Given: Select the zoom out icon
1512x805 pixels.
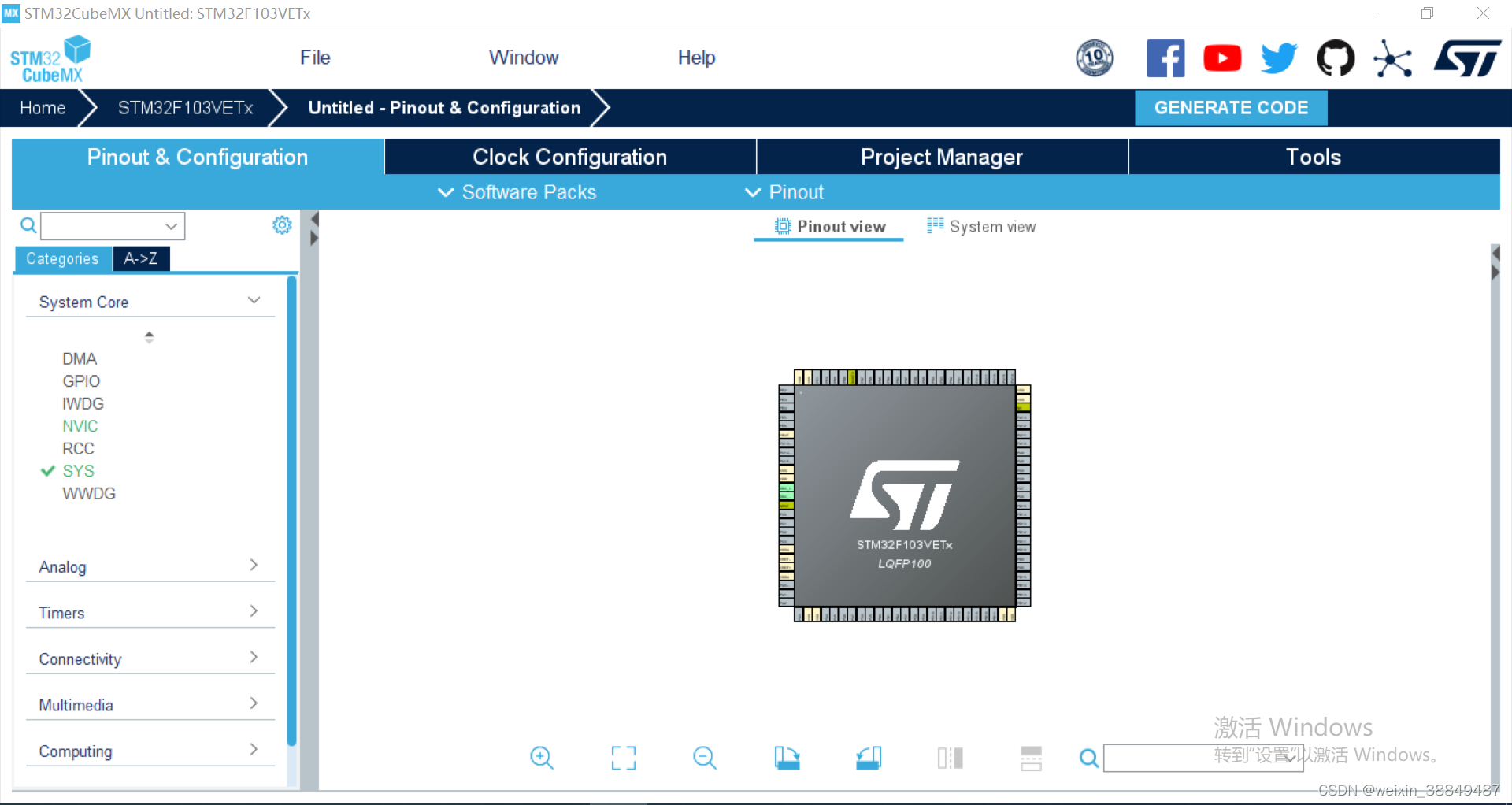Looking at the screenshot, I should [704, 758].
